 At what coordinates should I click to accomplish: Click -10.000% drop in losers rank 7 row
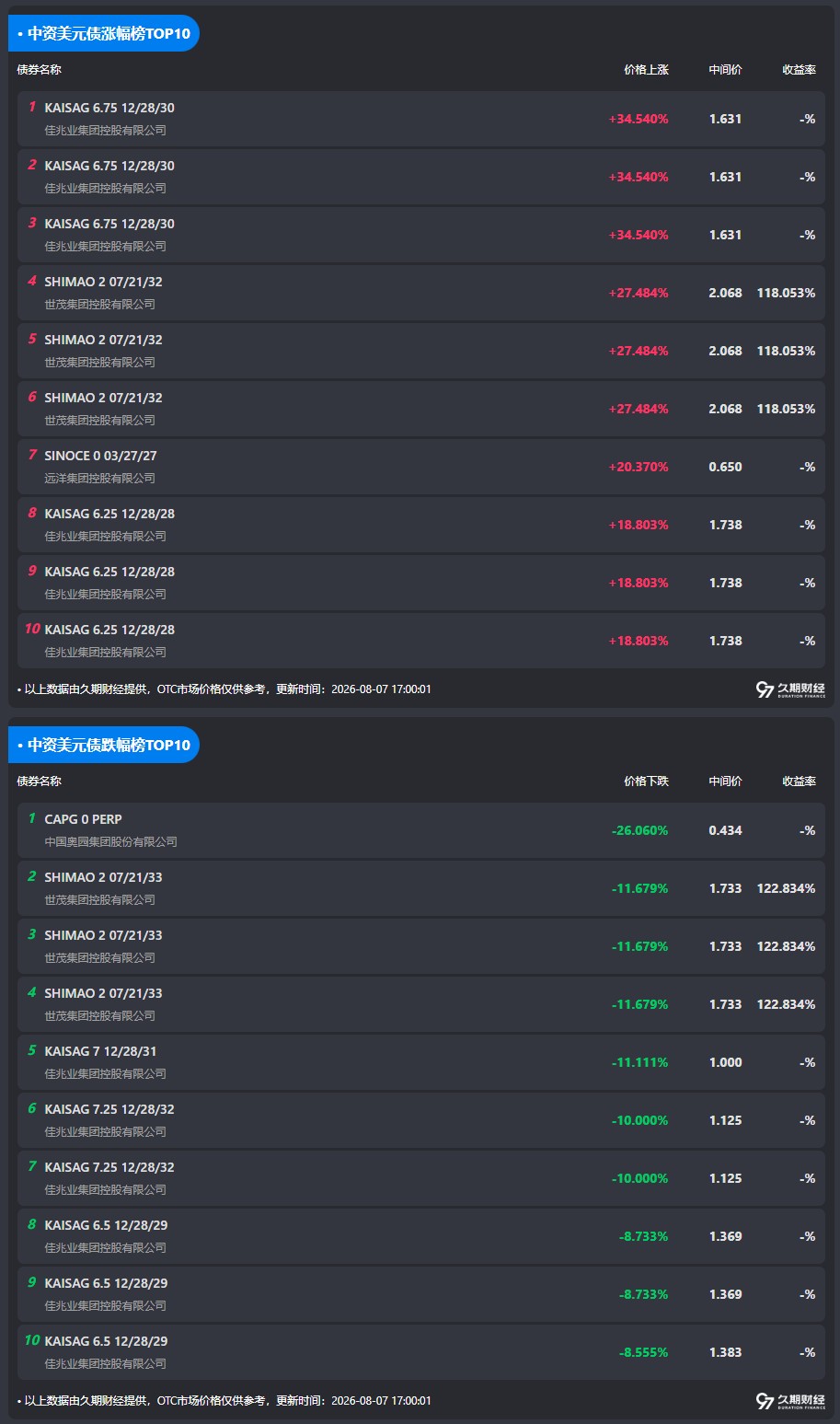(x=639, y=1178)
